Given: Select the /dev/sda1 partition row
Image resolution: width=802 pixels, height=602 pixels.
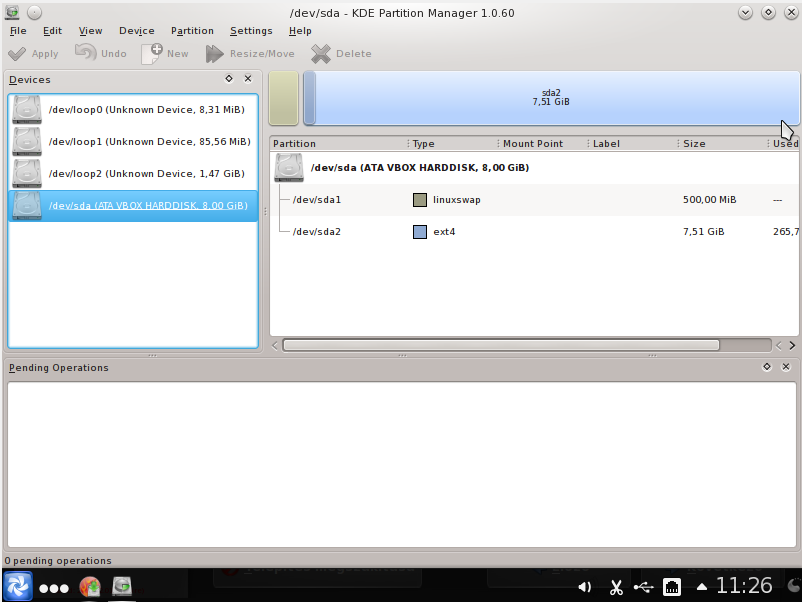Looking at the screenshot, I should 534,199.
